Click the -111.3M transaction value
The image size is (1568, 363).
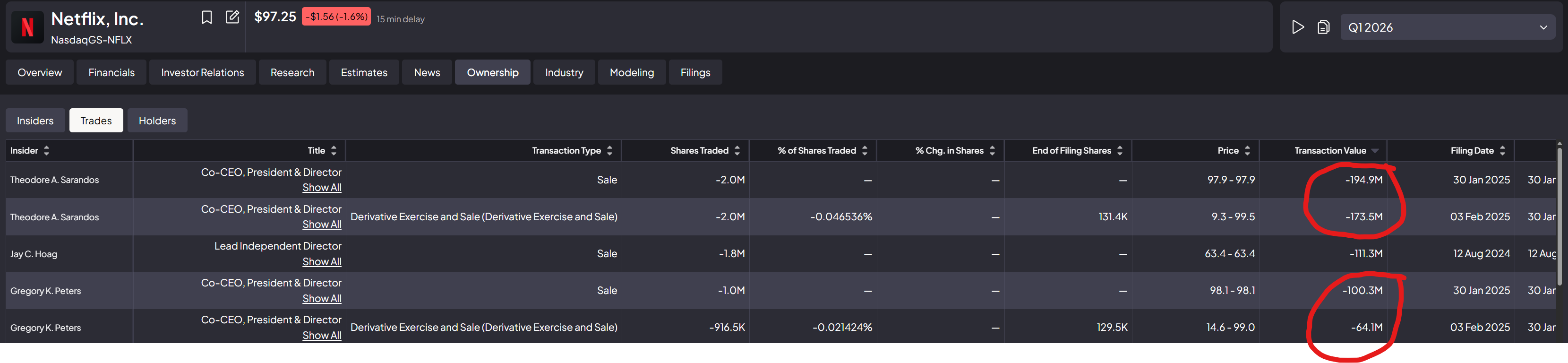click(x=1366, y=253)
